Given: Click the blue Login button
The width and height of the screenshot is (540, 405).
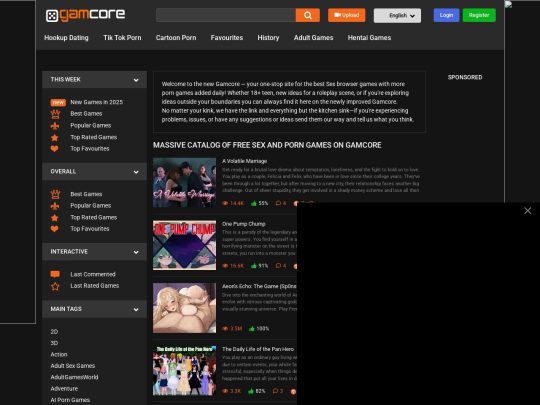Looking at the screenshot, I should point(446,15).
